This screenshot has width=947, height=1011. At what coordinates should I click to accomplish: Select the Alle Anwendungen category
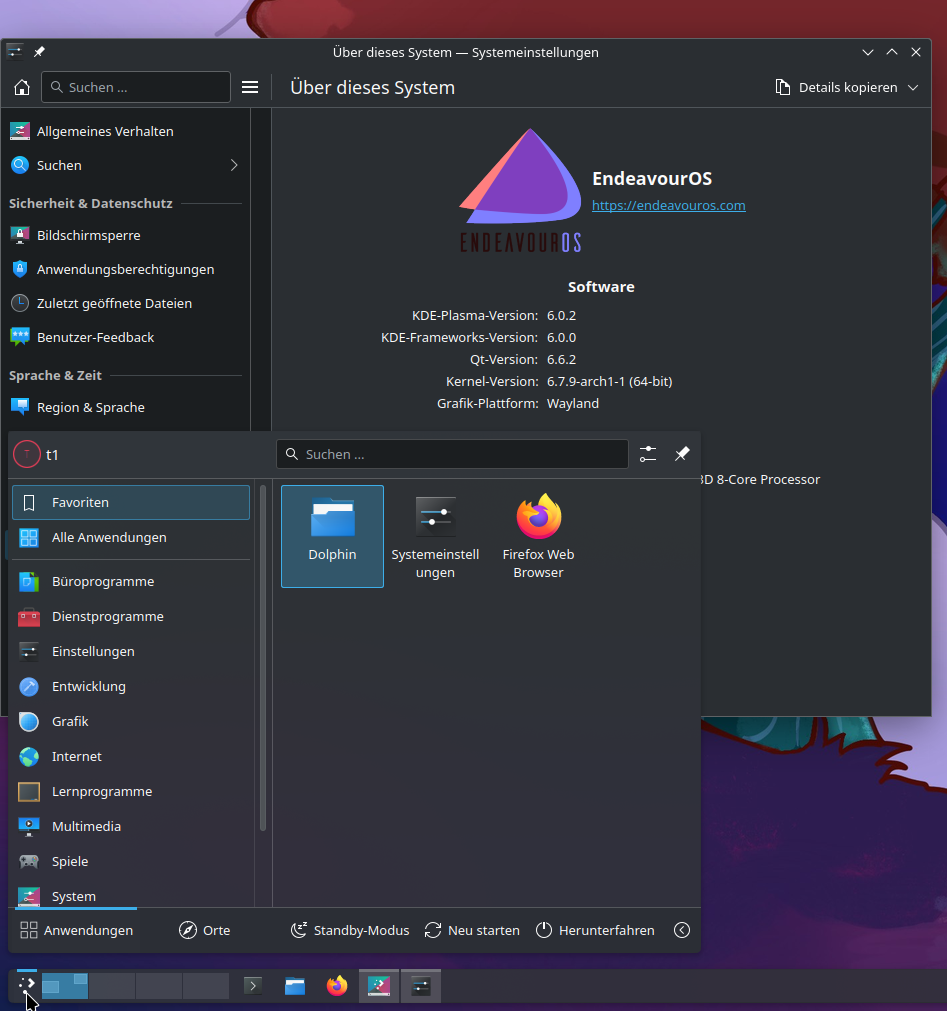pos(131,537)
